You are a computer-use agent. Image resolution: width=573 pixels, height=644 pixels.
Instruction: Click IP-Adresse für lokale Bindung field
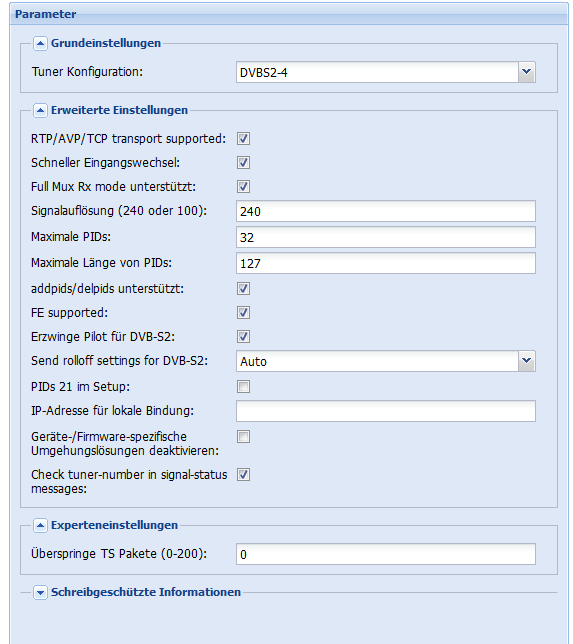(386, 411)
